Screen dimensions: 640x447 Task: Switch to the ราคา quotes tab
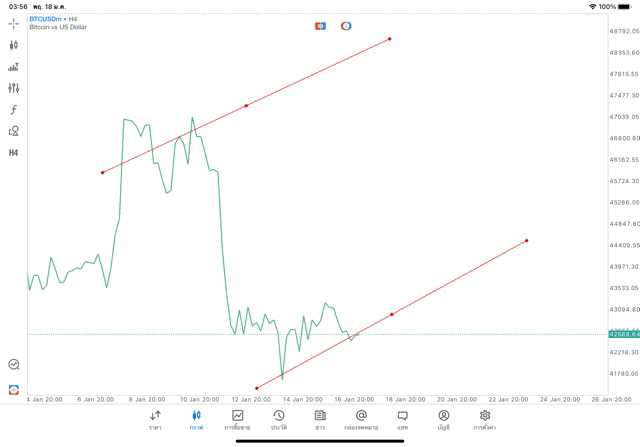pos(155,420)
